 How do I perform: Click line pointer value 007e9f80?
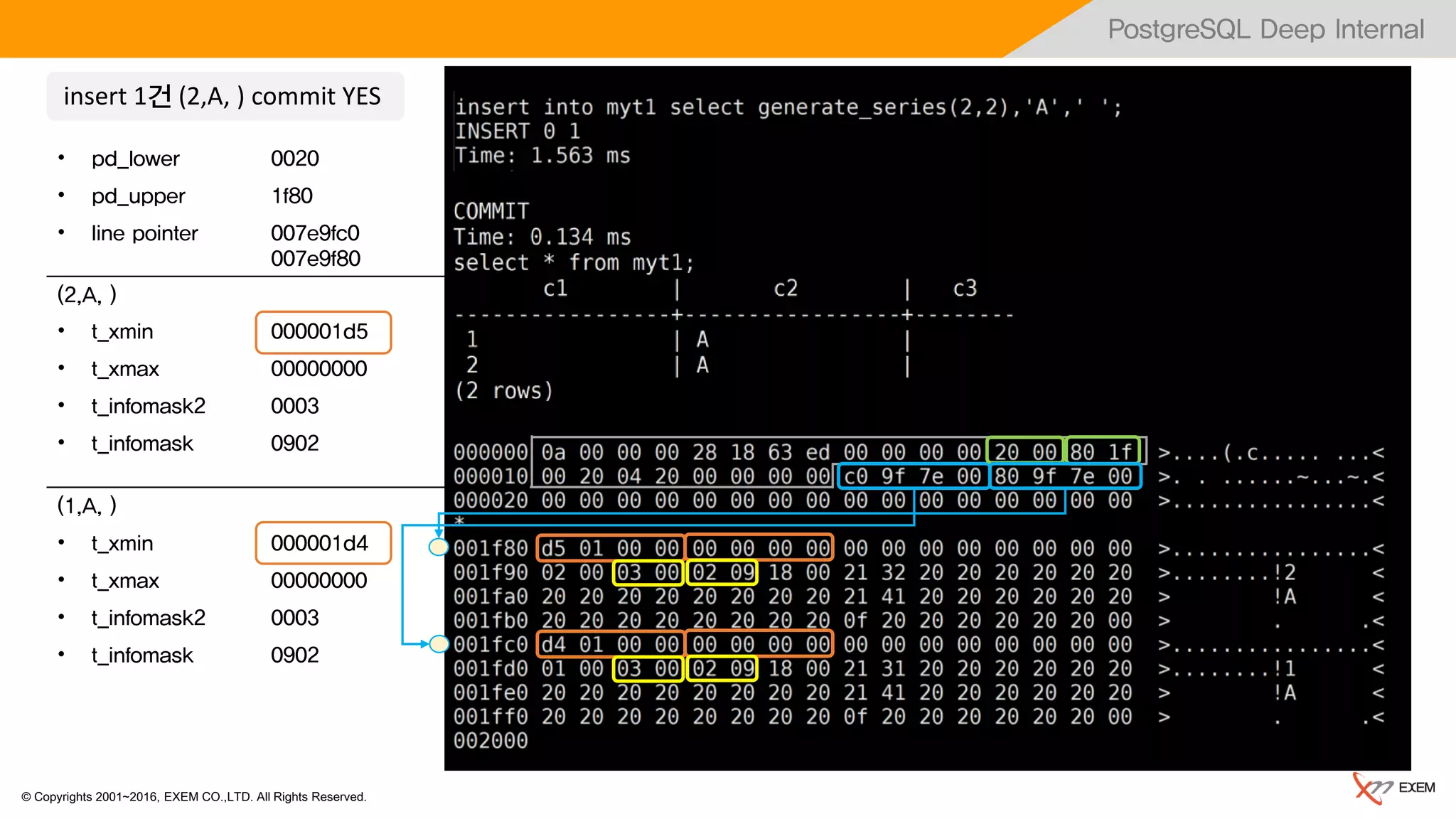pos(315,259)
